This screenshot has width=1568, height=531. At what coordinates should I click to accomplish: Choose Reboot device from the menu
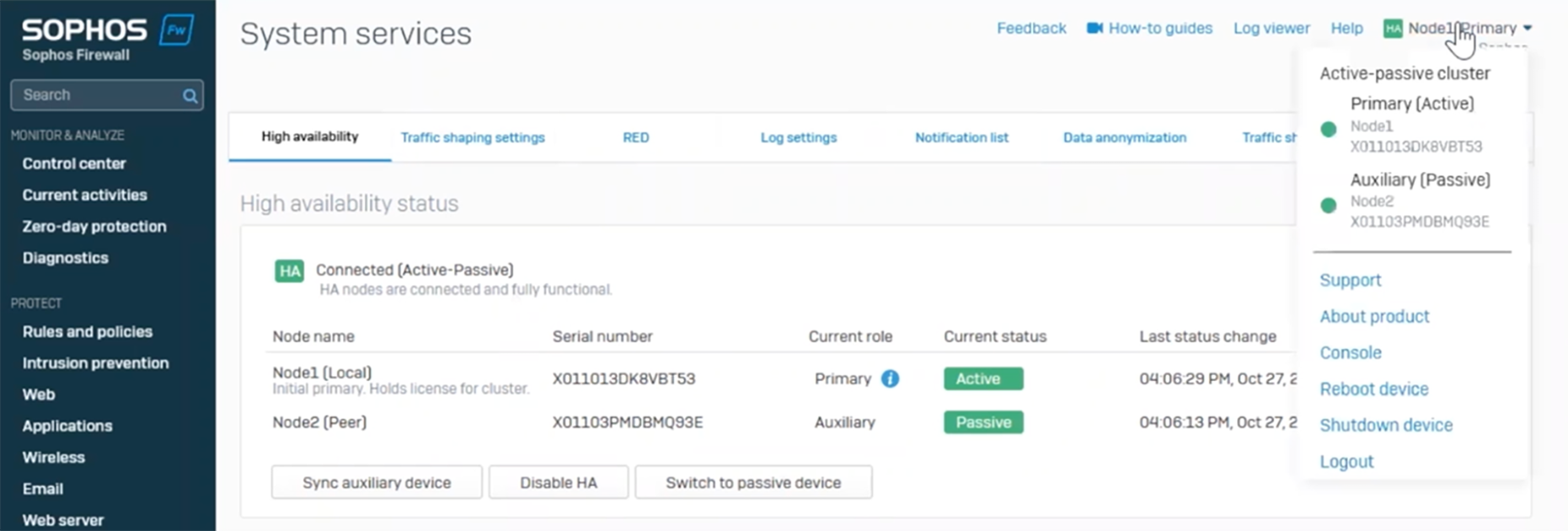coord(1373,389)
